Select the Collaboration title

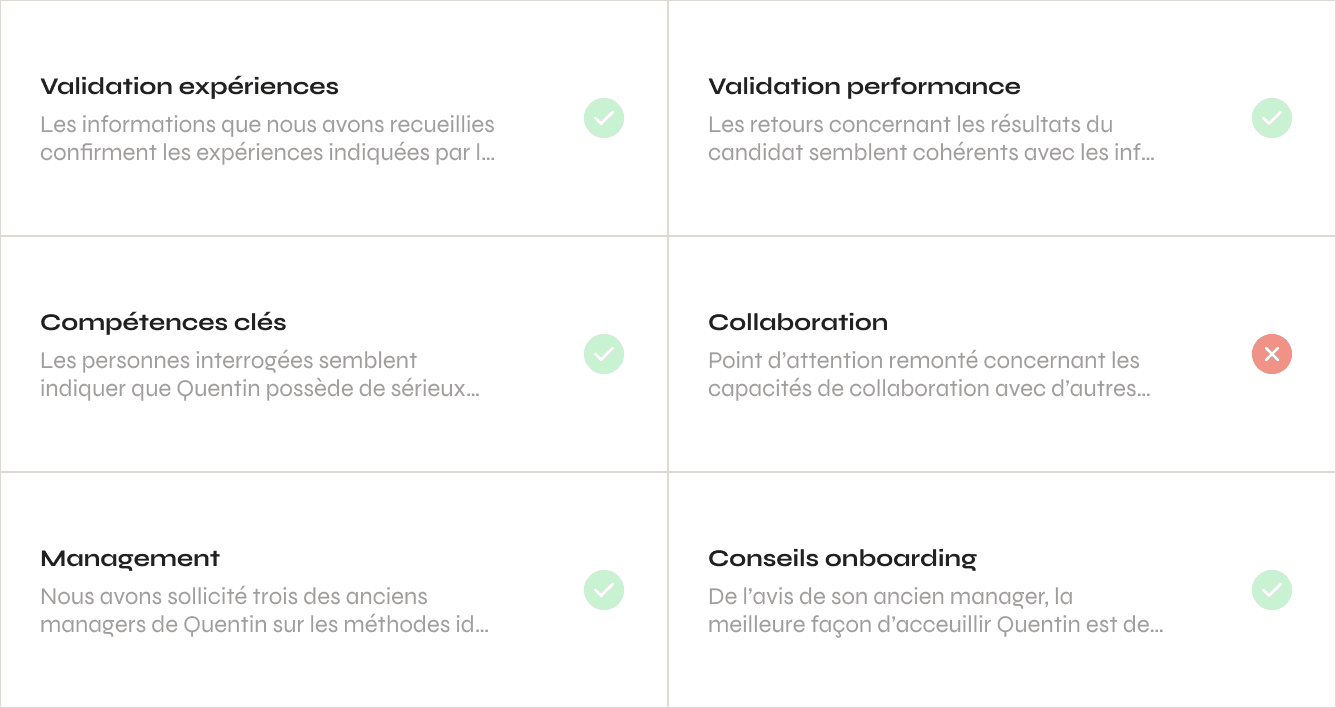[x=797, y=323]
